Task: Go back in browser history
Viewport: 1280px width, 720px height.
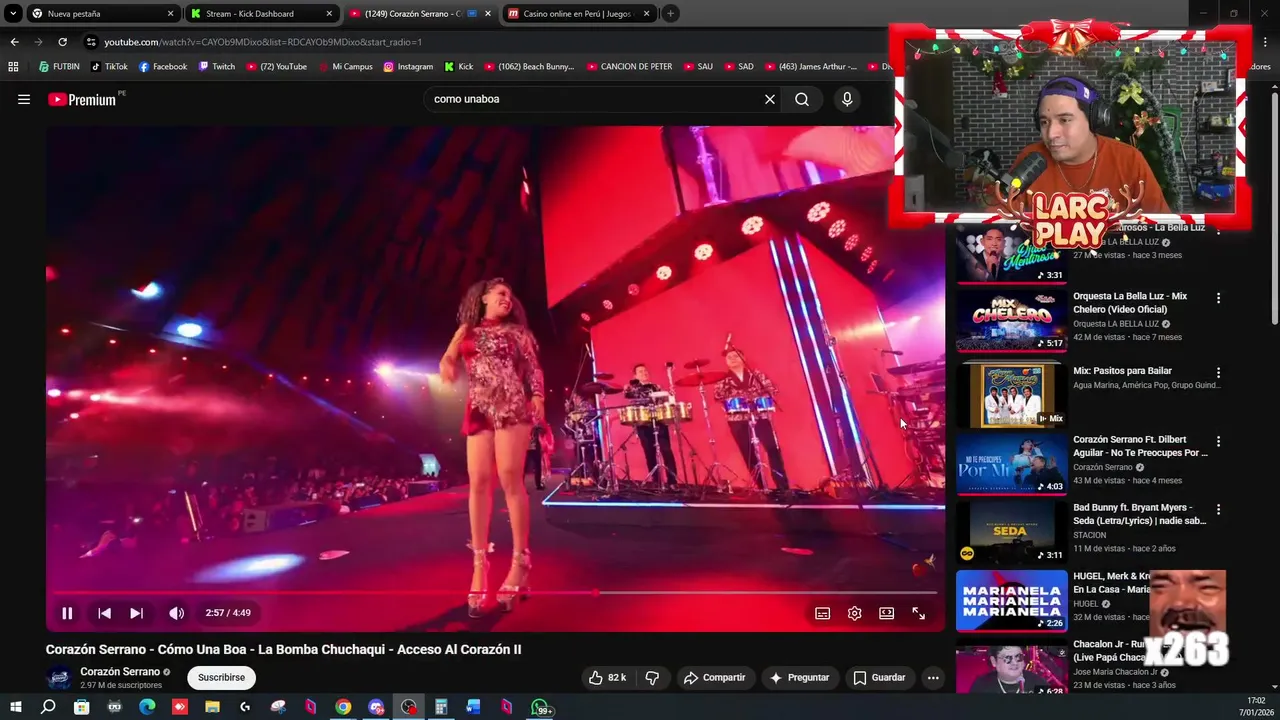Action: (14, 42)
